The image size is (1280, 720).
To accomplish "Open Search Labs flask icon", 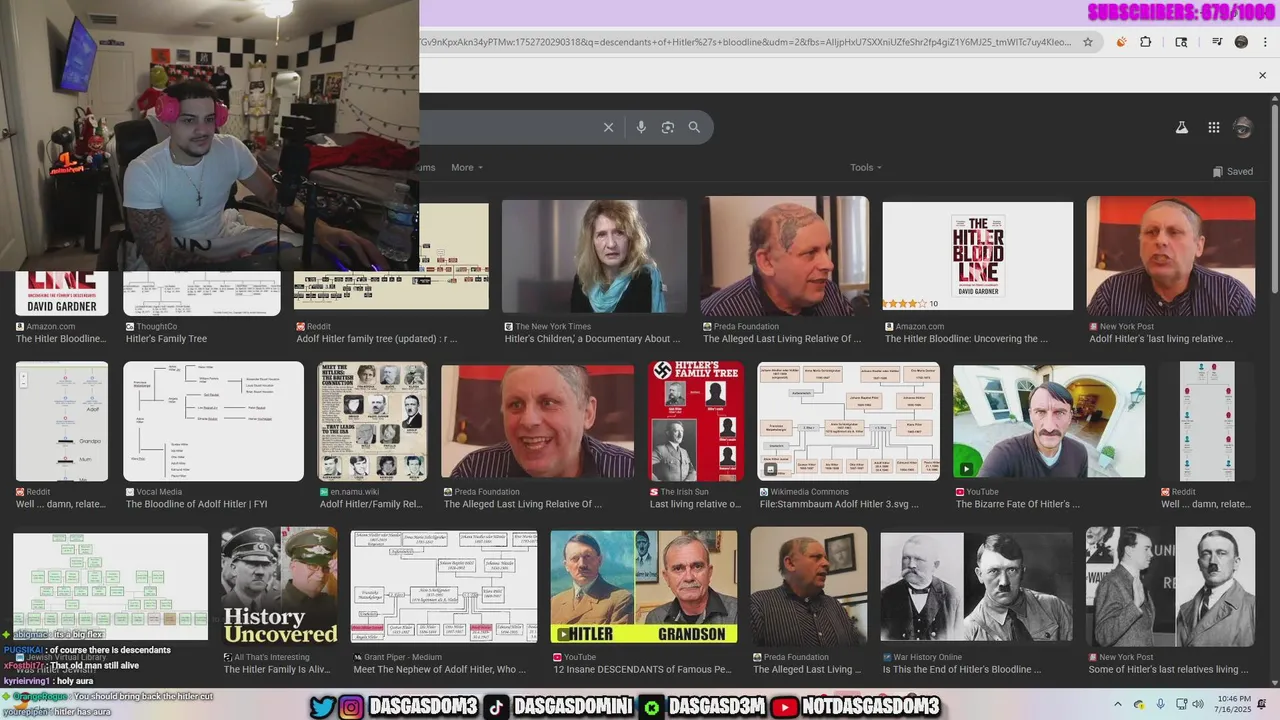I will pyautogui.click(x=1181, y=127).
